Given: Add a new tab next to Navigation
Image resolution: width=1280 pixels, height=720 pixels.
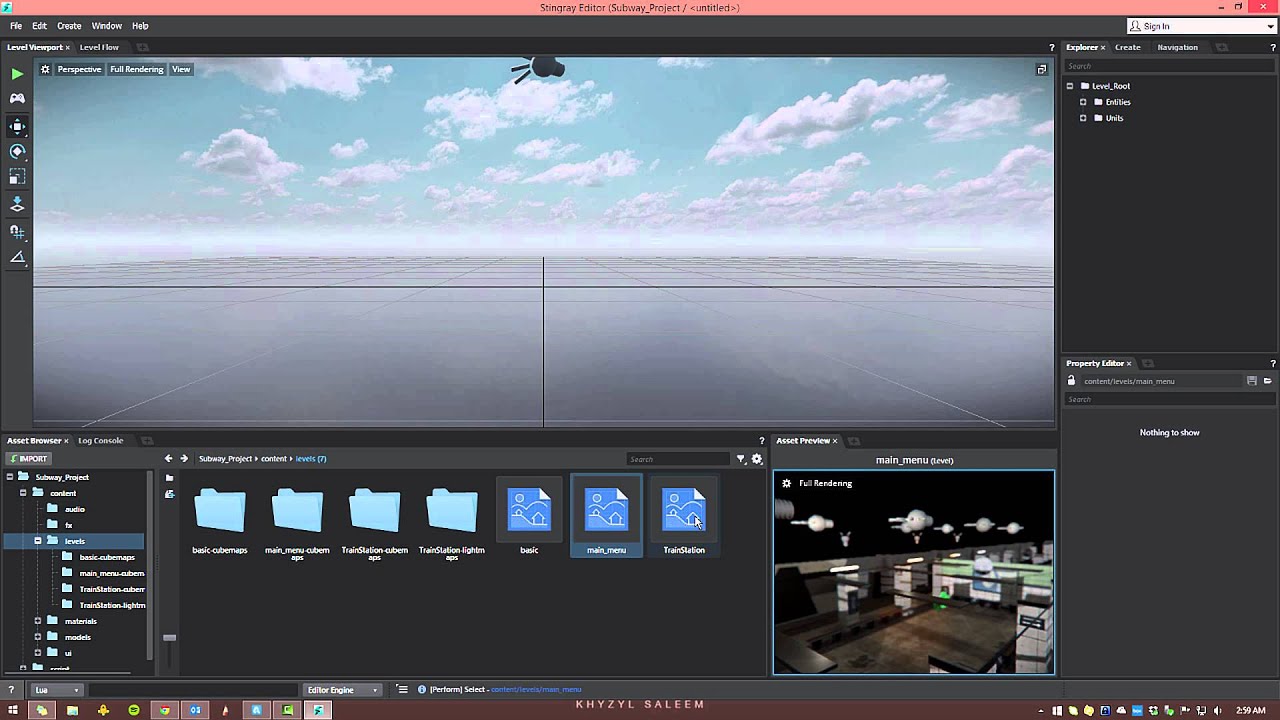Looking at the screenshot, I should (1222, 47).
